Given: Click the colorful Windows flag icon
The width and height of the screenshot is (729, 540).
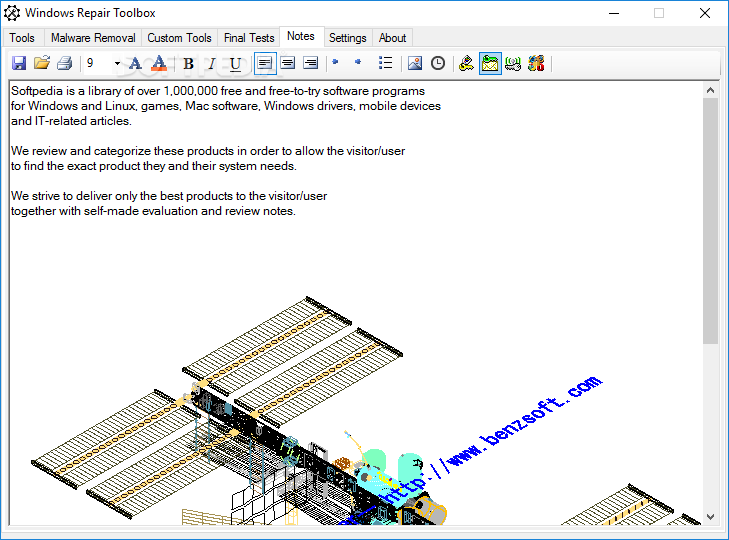Looking at the screenshot, I should [x=536, y=63].
